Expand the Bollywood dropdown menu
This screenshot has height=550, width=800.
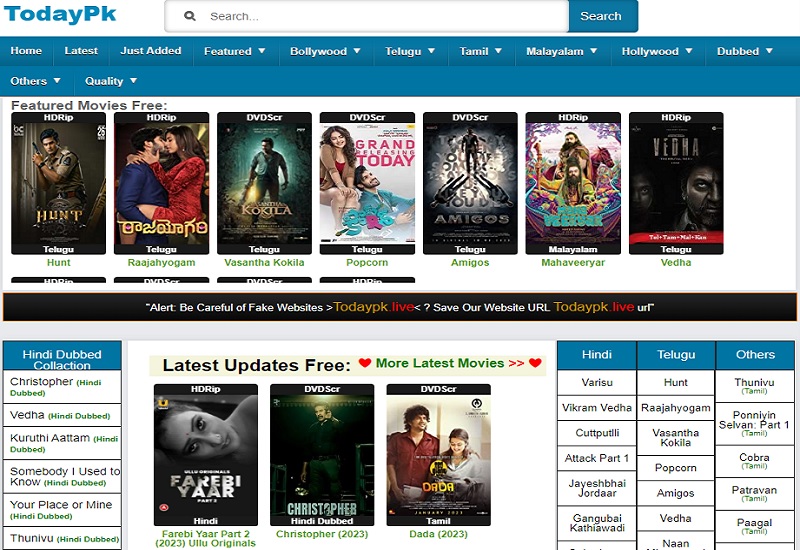click(326, 51)
